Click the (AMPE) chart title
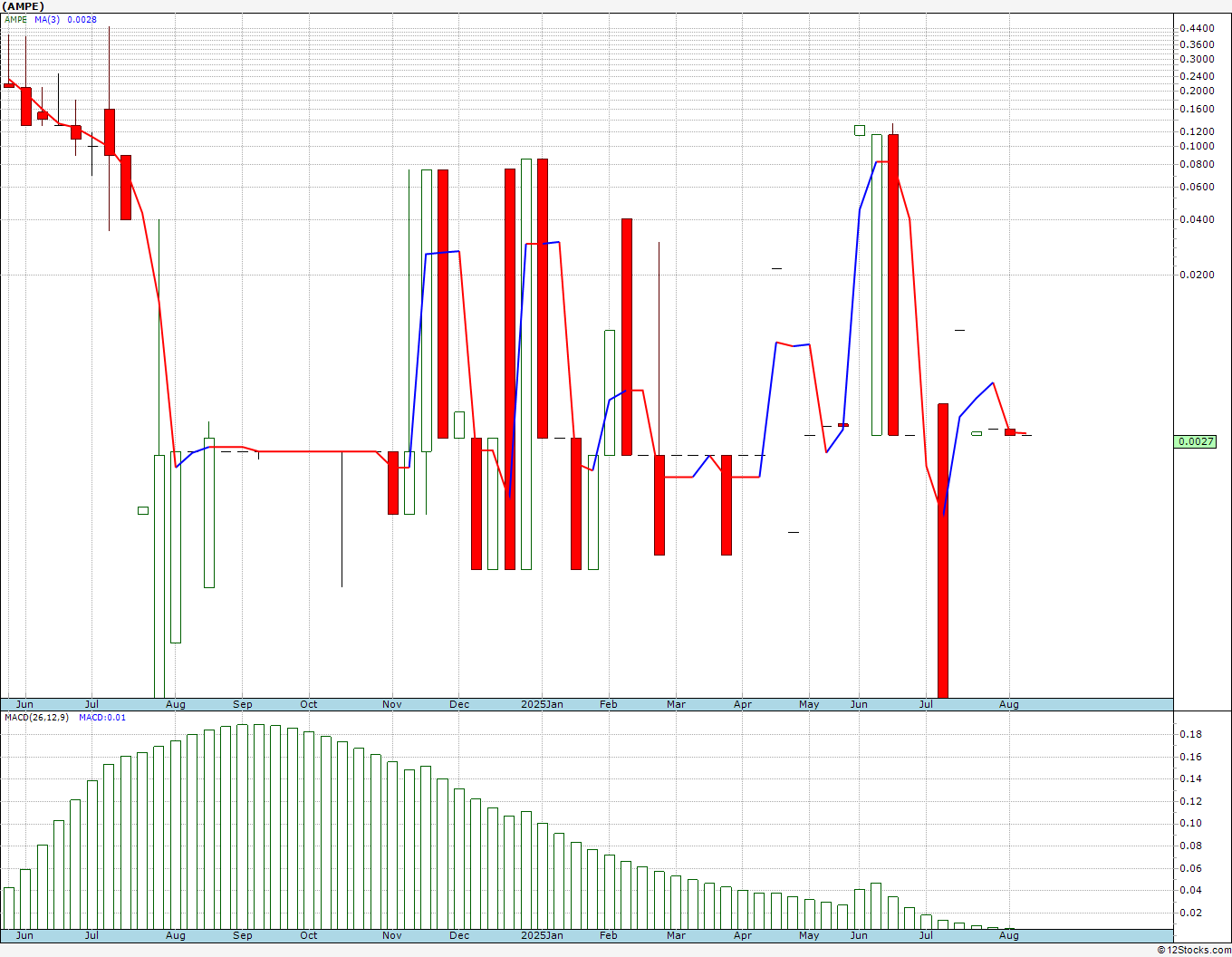The image size is (1232, 957). tap(23, 5)
